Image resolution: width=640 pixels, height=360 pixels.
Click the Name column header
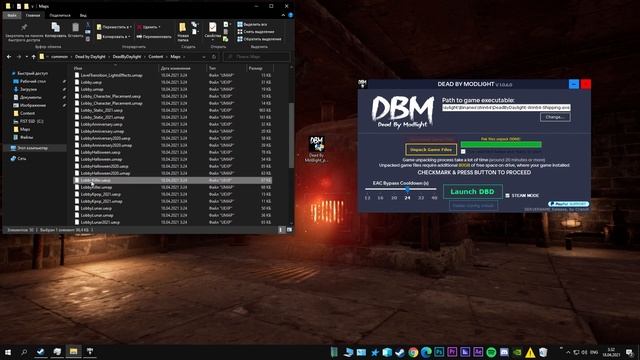pyautogui.click(x=116, y=68)
